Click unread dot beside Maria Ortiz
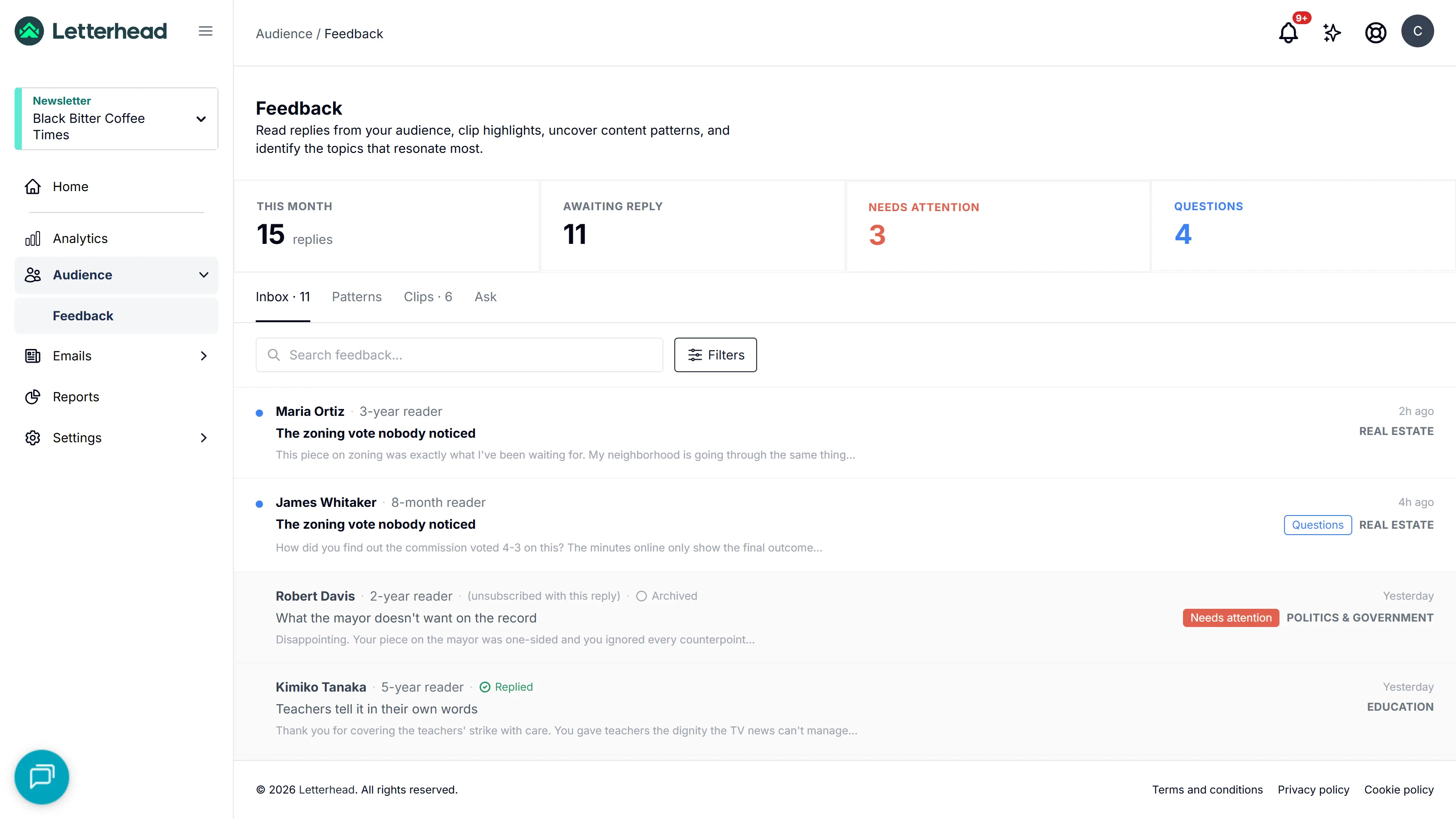The image size is (1456, 819). coord(259,413)
